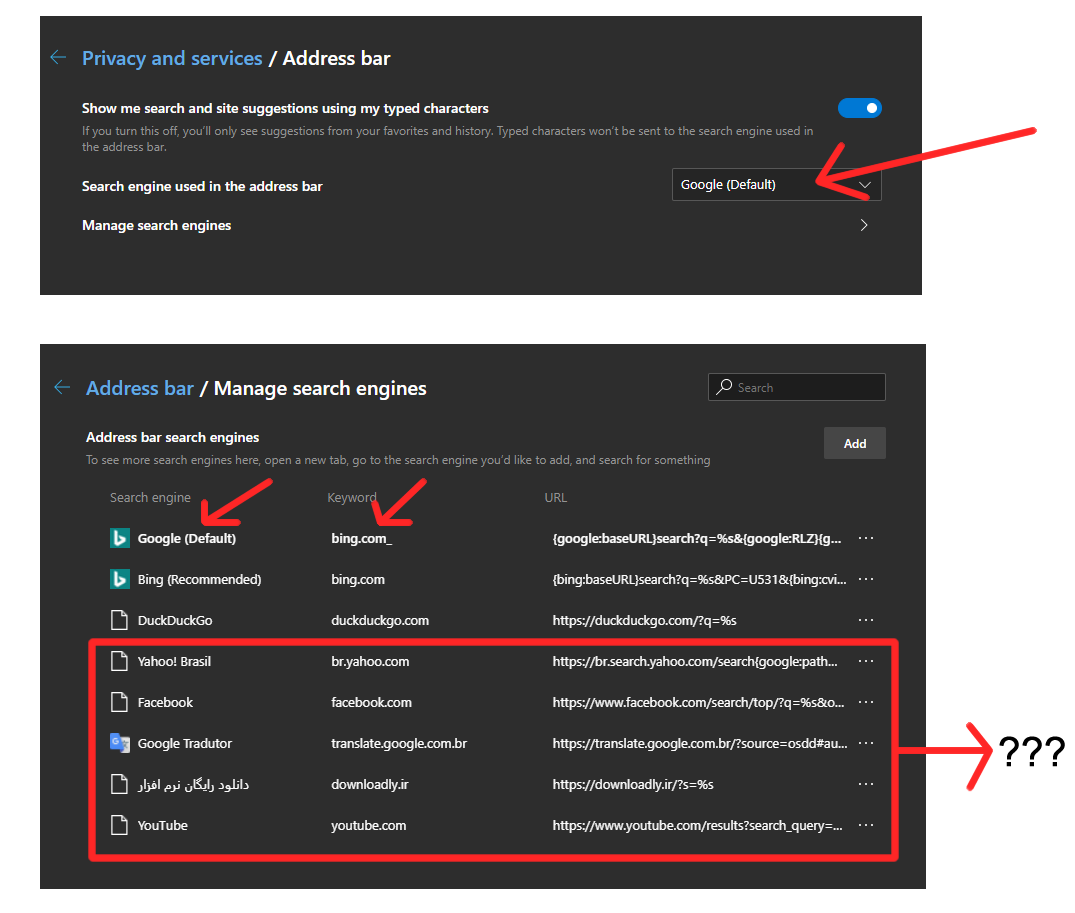This screenshot has height=913, width=1075.
Task: Click the Yahoo! Brasil page icon
Action: click(120, 661)
